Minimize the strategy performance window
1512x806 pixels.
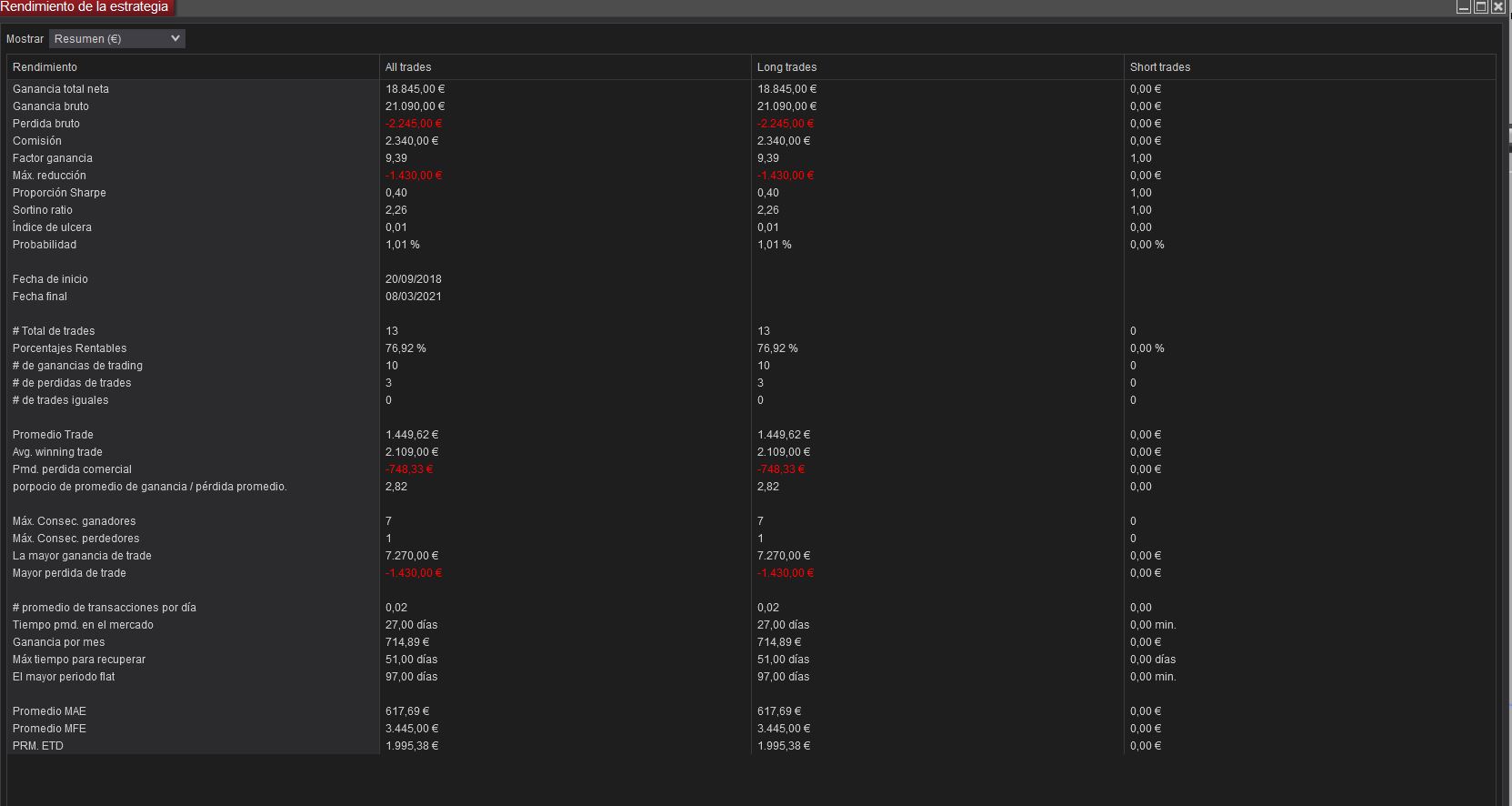[x=1463, y=6]
